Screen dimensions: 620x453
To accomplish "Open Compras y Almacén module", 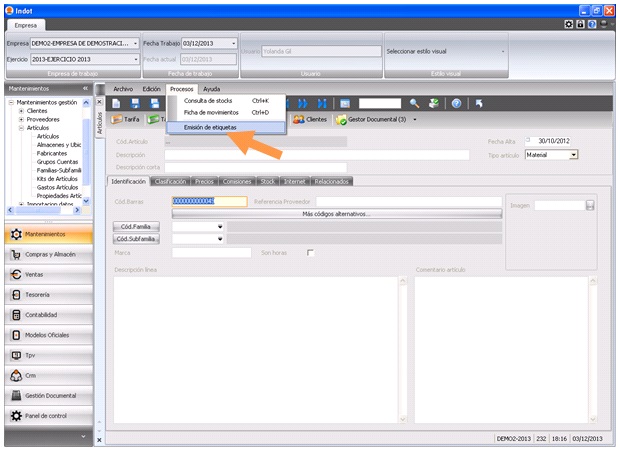I will coord(50,254).
